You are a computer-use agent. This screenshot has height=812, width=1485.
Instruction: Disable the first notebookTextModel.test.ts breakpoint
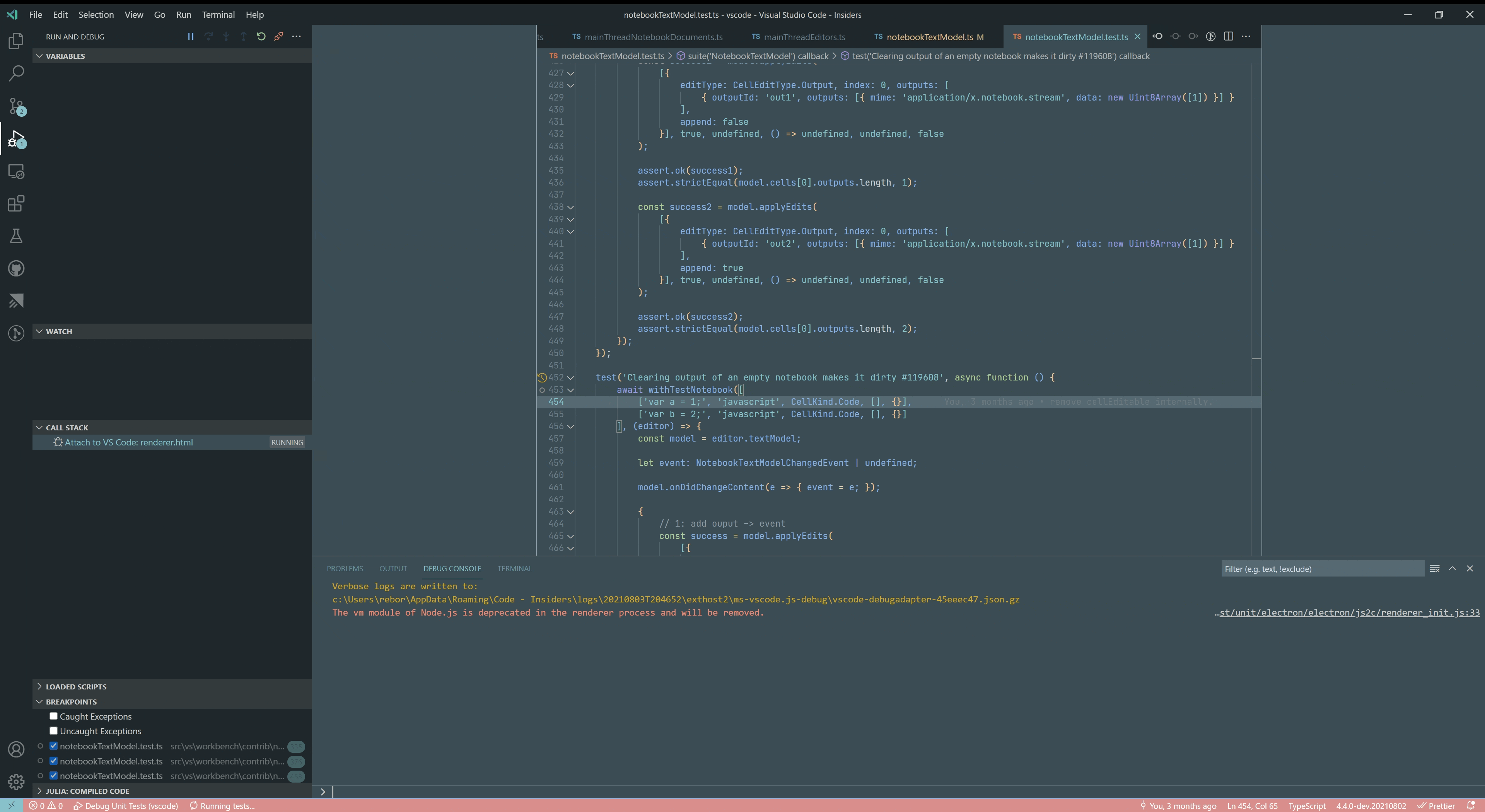[54, 746]
